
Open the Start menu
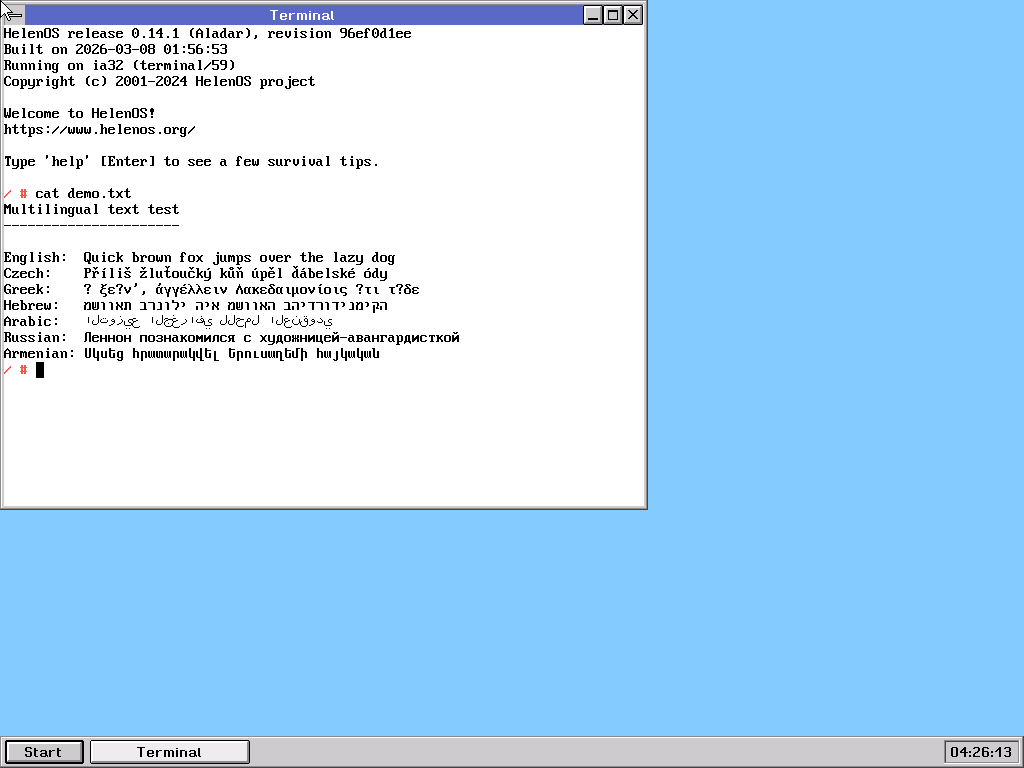pyautogui.click(x=43, y=752)
